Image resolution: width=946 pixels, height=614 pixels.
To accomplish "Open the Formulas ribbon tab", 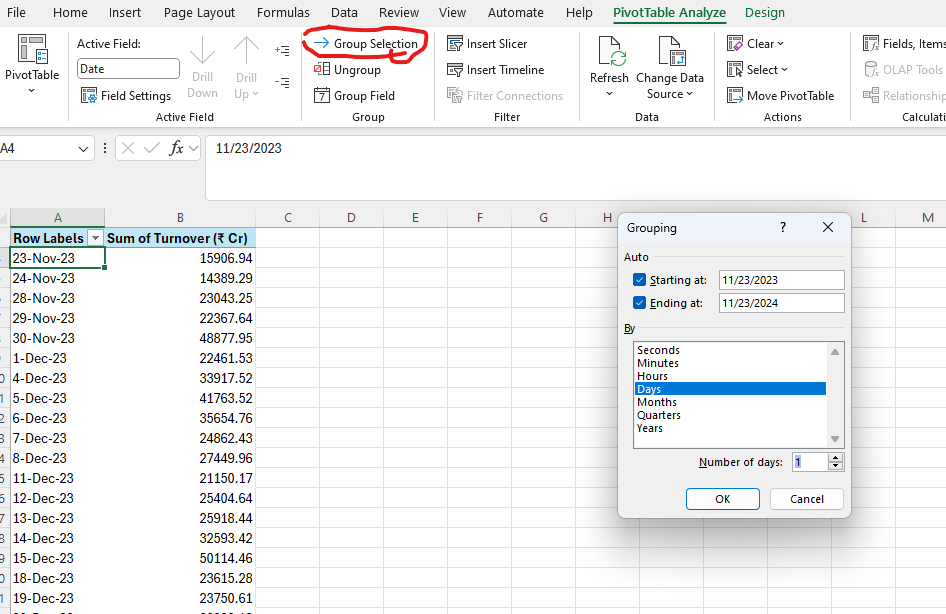I will point(283,12).
